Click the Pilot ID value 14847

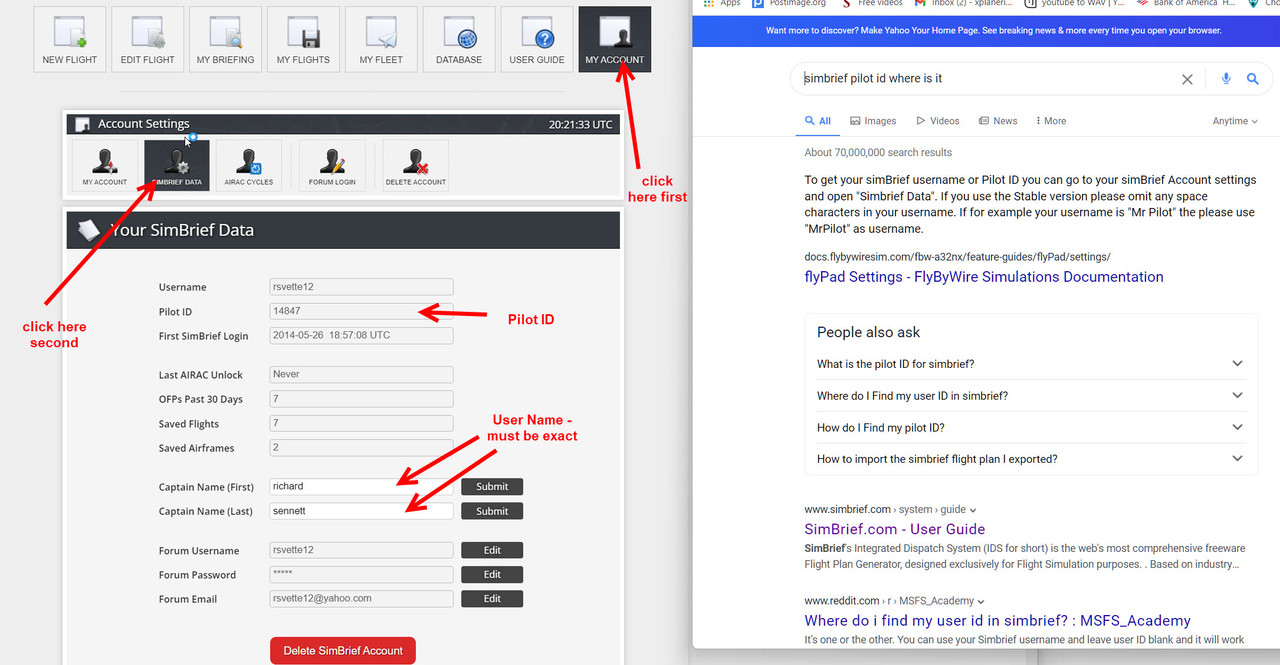(x=361, y=312)
